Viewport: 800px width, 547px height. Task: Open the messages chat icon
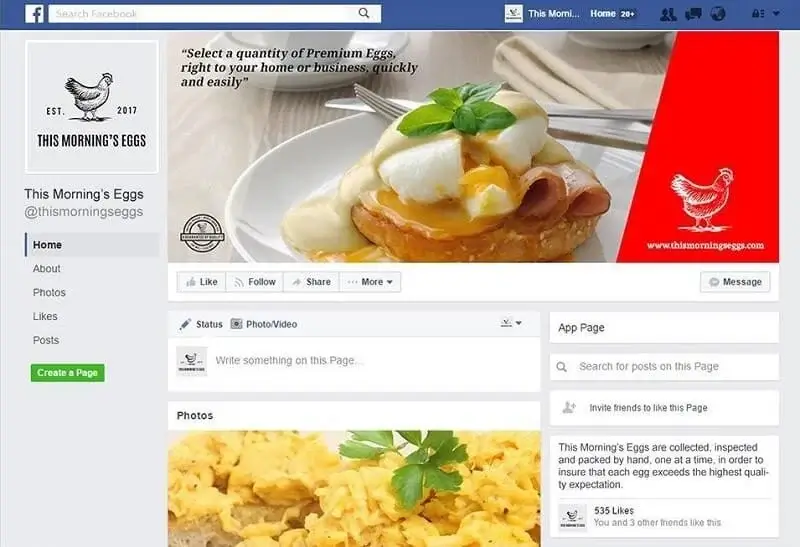pos(693,14)
